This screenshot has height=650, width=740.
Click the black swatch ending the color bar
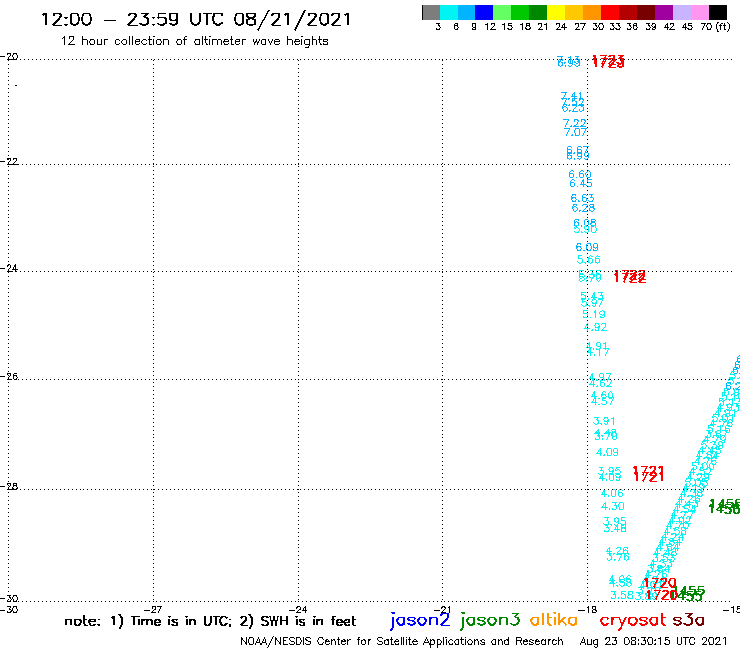(x=717, y=12)
